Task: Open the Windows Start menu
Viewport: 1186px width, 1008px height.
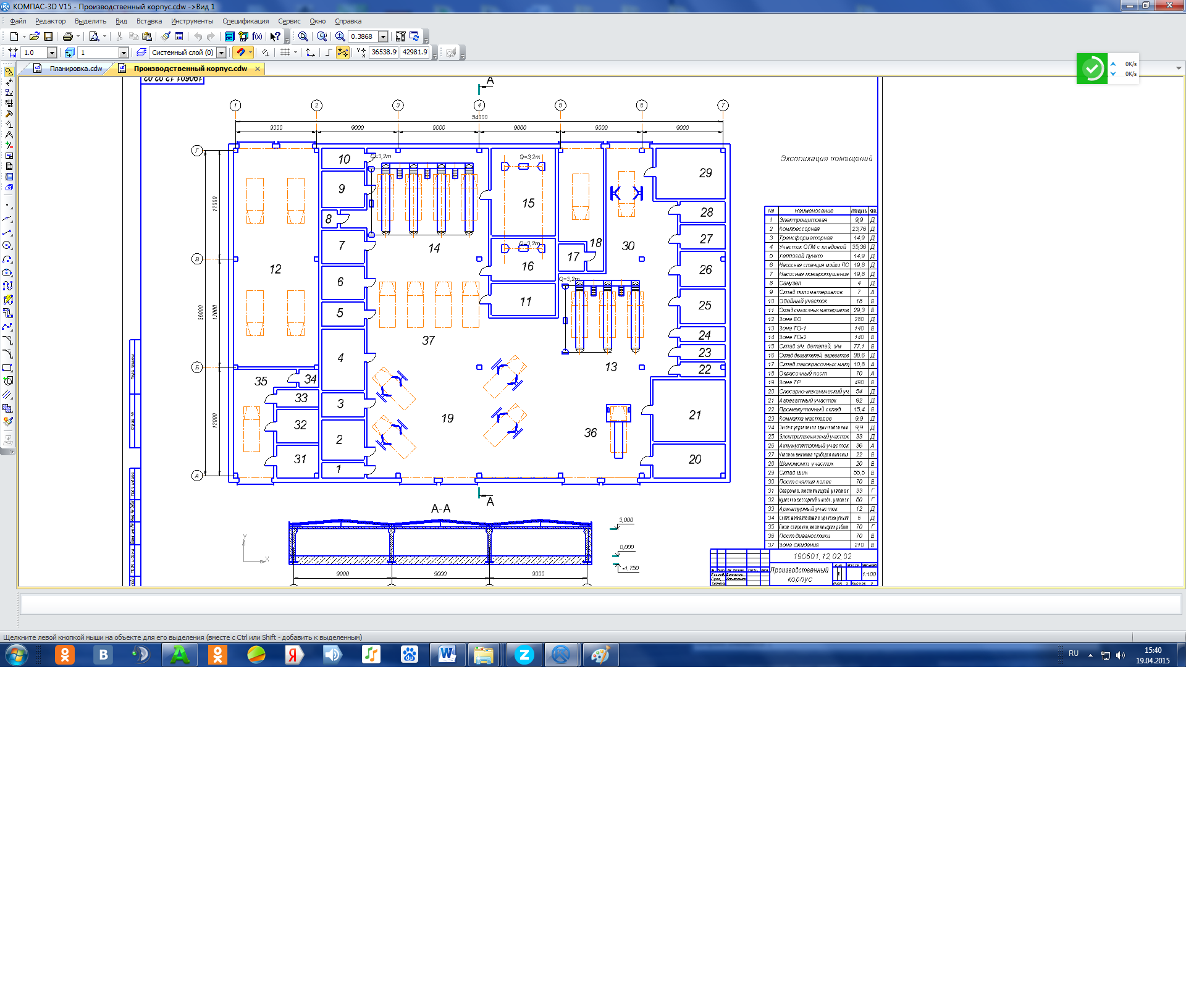Action: pyautogui.click(x=16, y=655)
